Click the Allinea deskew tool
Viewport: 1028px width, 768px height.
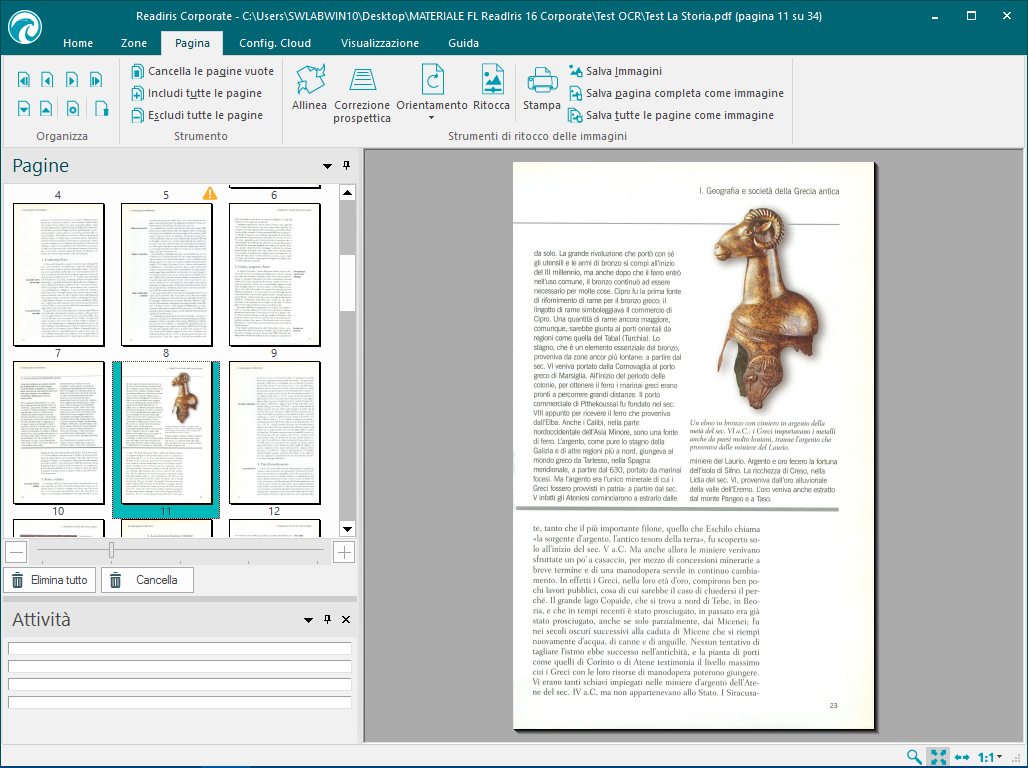(309, 88)
